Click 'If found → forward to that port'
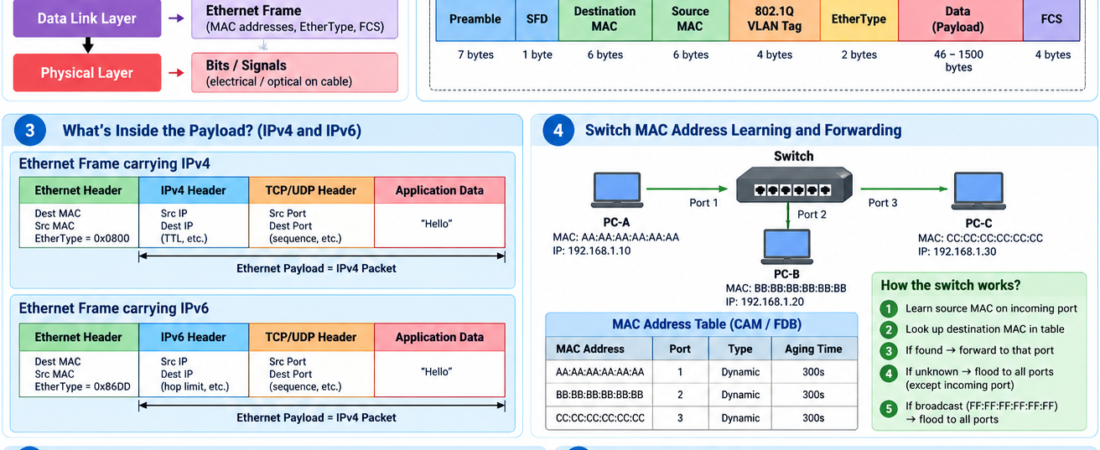 coord(979,350)
